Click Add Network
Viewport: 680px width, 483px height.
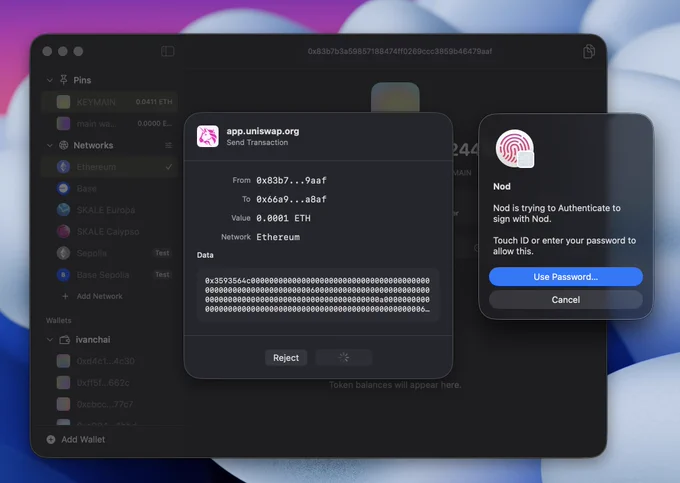[99, 296]
